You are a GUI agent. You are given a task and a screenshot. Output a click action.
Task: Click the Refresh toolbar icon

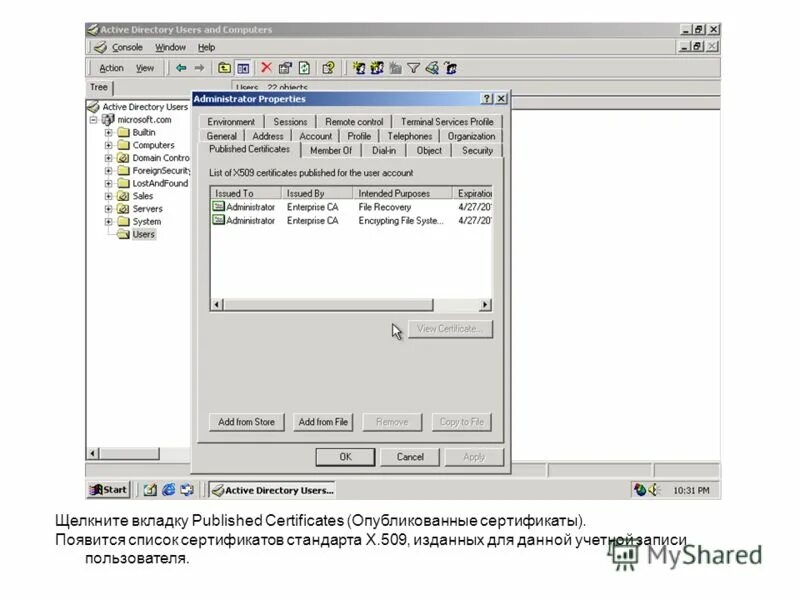pos(305,68)
